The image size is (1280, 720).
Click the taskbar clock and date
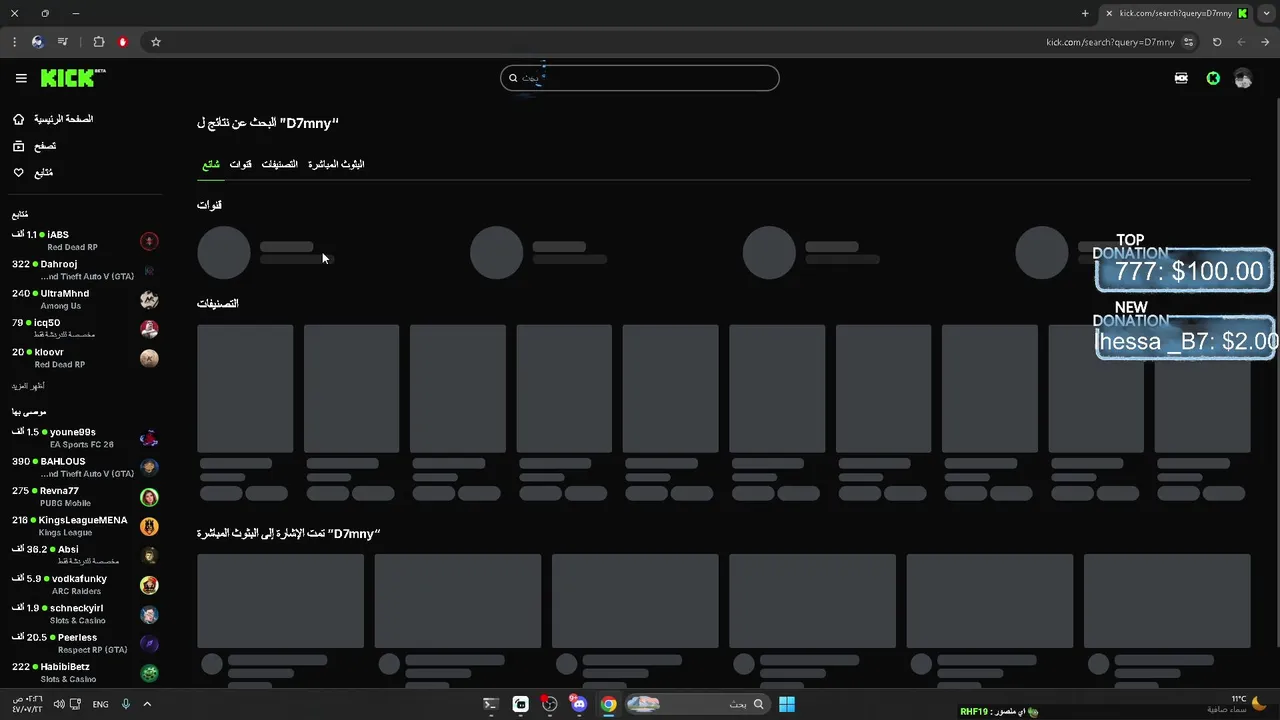[x=27, y=704]
